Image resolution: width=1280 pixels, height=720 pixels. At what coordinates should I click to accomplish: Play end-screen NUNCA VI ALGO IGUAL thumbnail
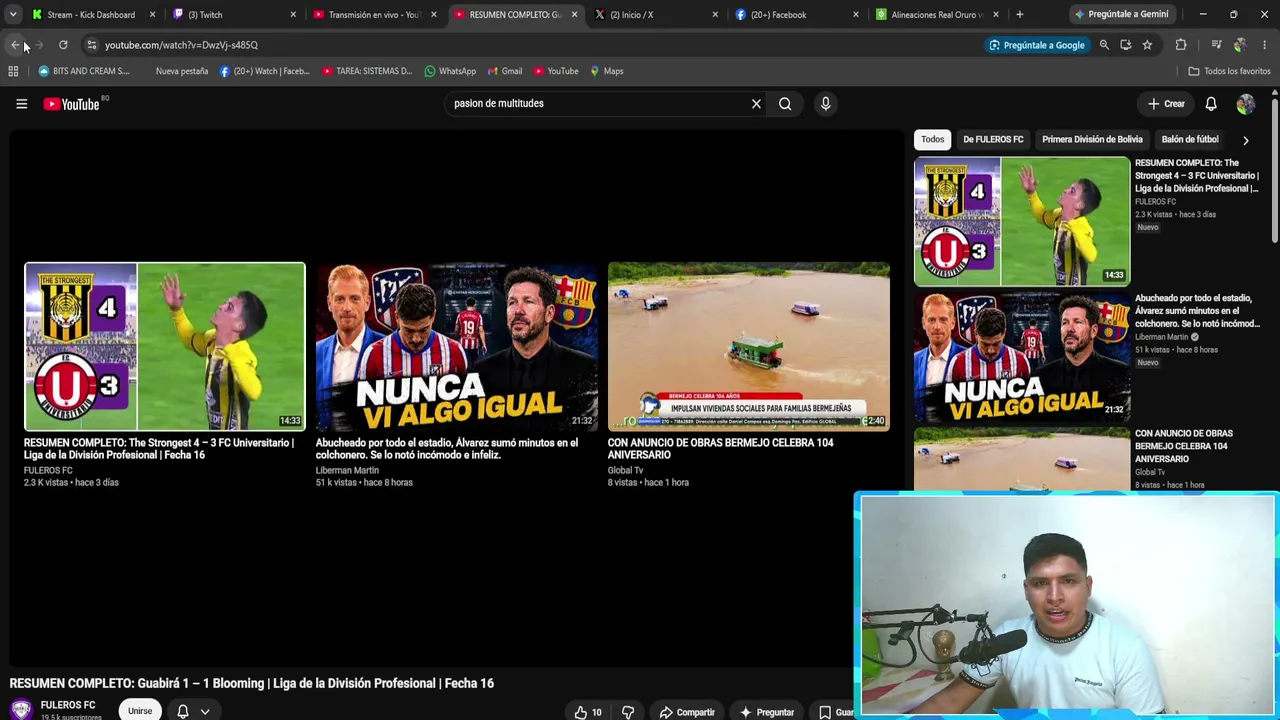point(457,346)
